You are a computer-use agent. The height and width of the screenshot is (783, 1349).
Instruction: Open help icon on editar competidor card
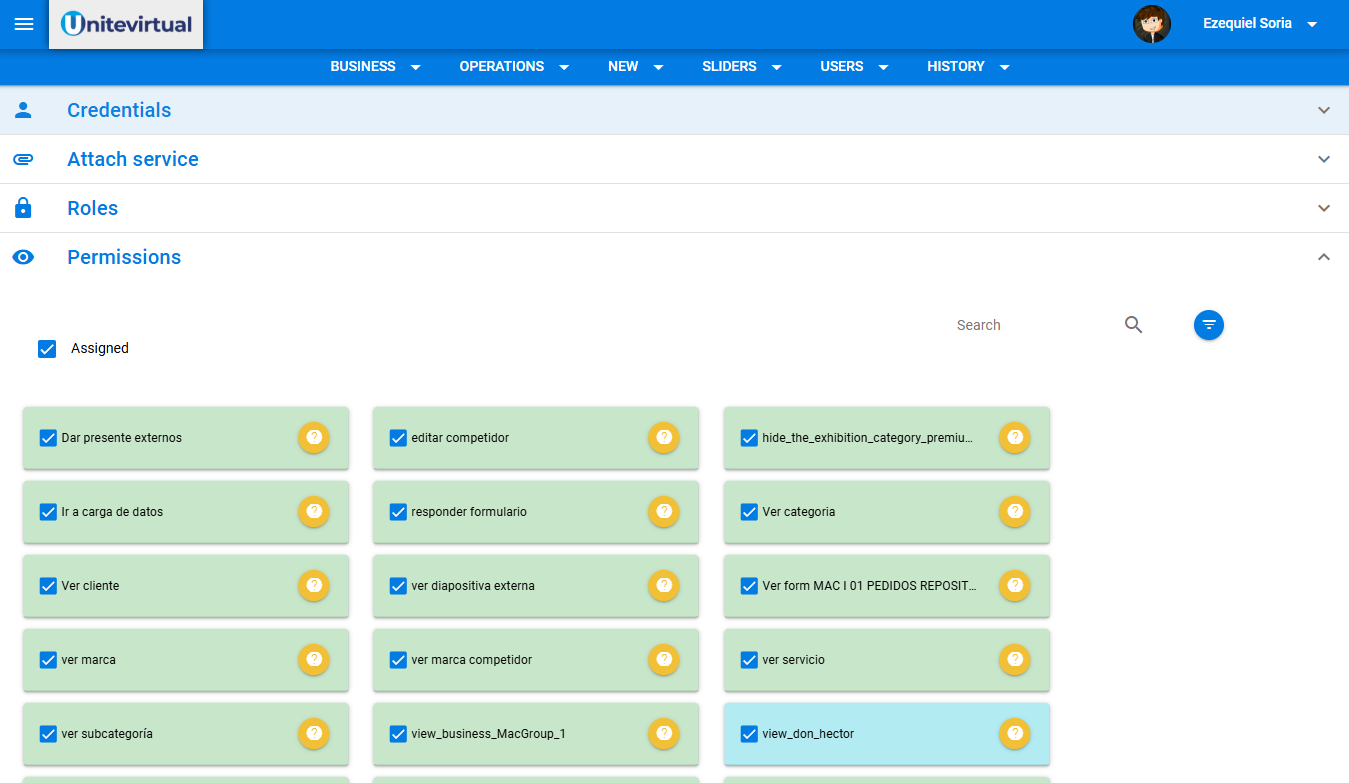coord(663,437)
